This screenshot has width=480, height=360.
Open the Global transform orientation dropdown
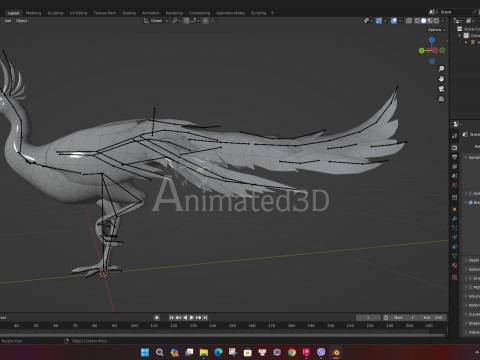(156, 21)
